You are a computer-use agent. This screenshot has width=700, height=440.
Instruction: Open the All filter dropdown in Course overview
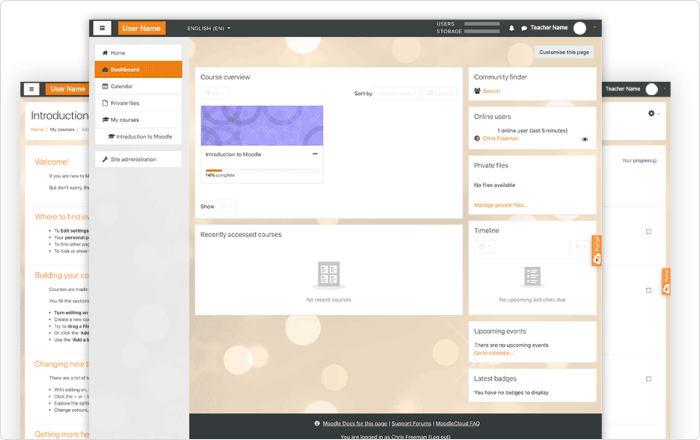pyautogui.click(x=215, y=93)
